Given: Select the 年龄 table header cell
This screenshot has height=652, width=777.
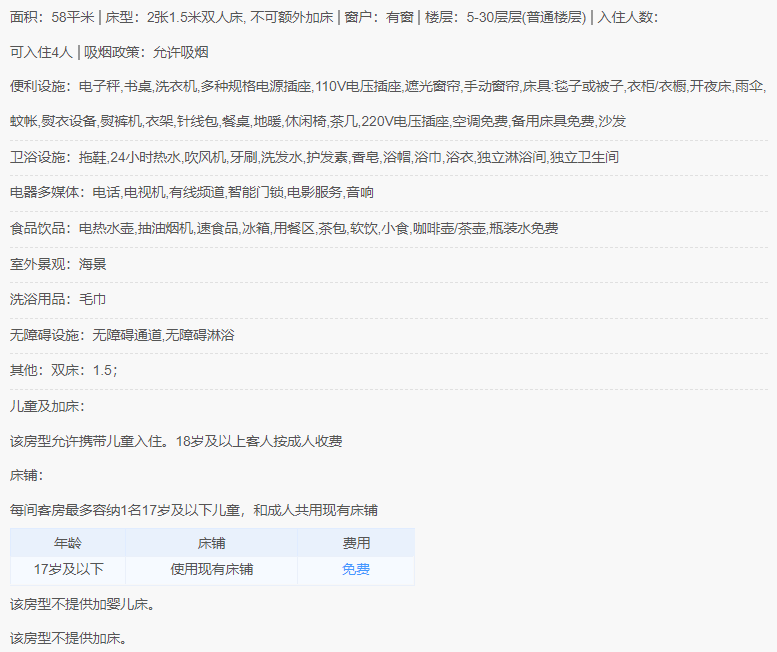Looking at the screenshot, I should click(x=68, y=543).
